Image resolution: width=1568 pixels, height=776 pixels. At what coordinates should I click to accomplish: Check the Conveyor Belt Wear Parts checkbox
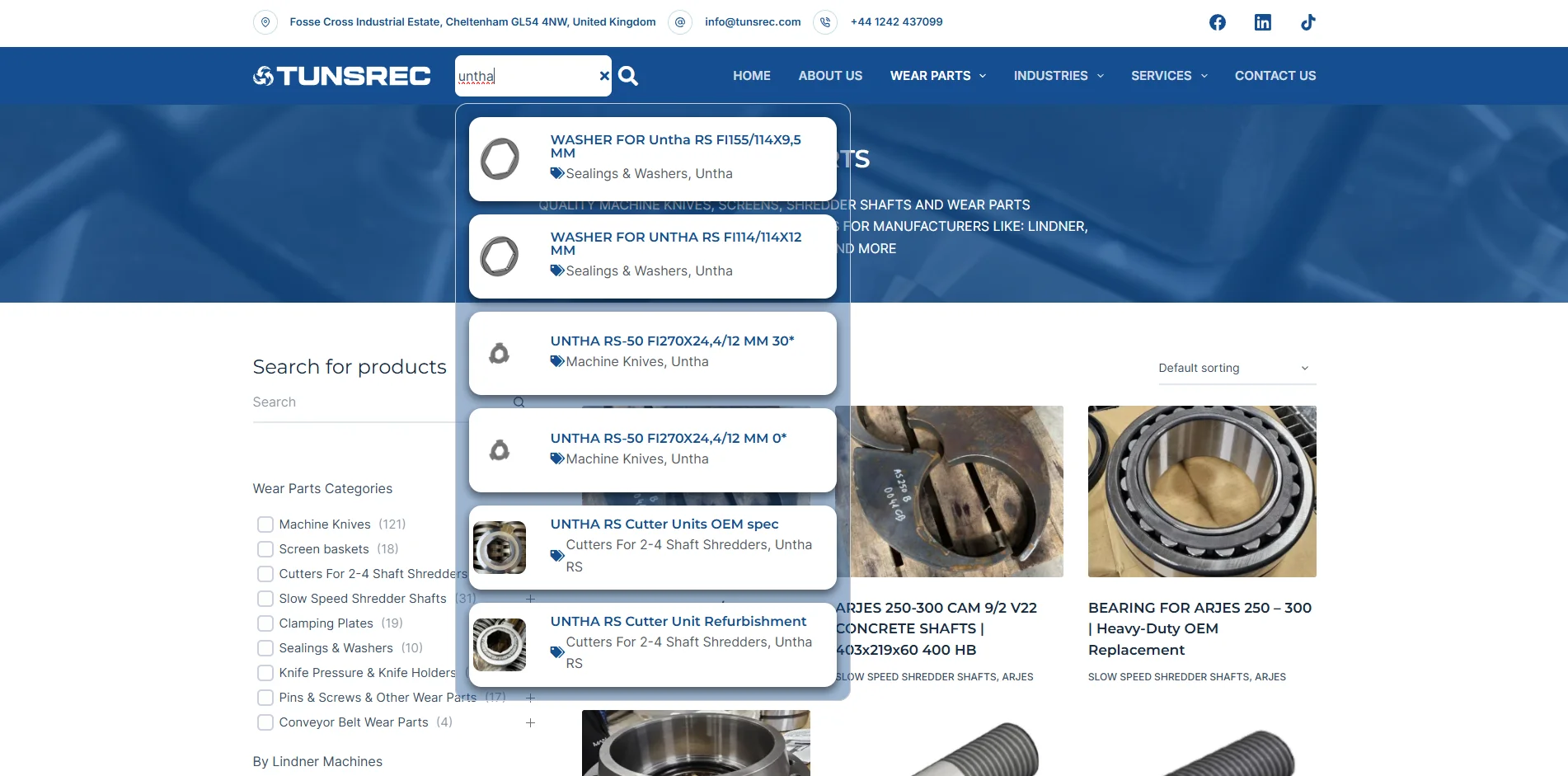[265, 722]
